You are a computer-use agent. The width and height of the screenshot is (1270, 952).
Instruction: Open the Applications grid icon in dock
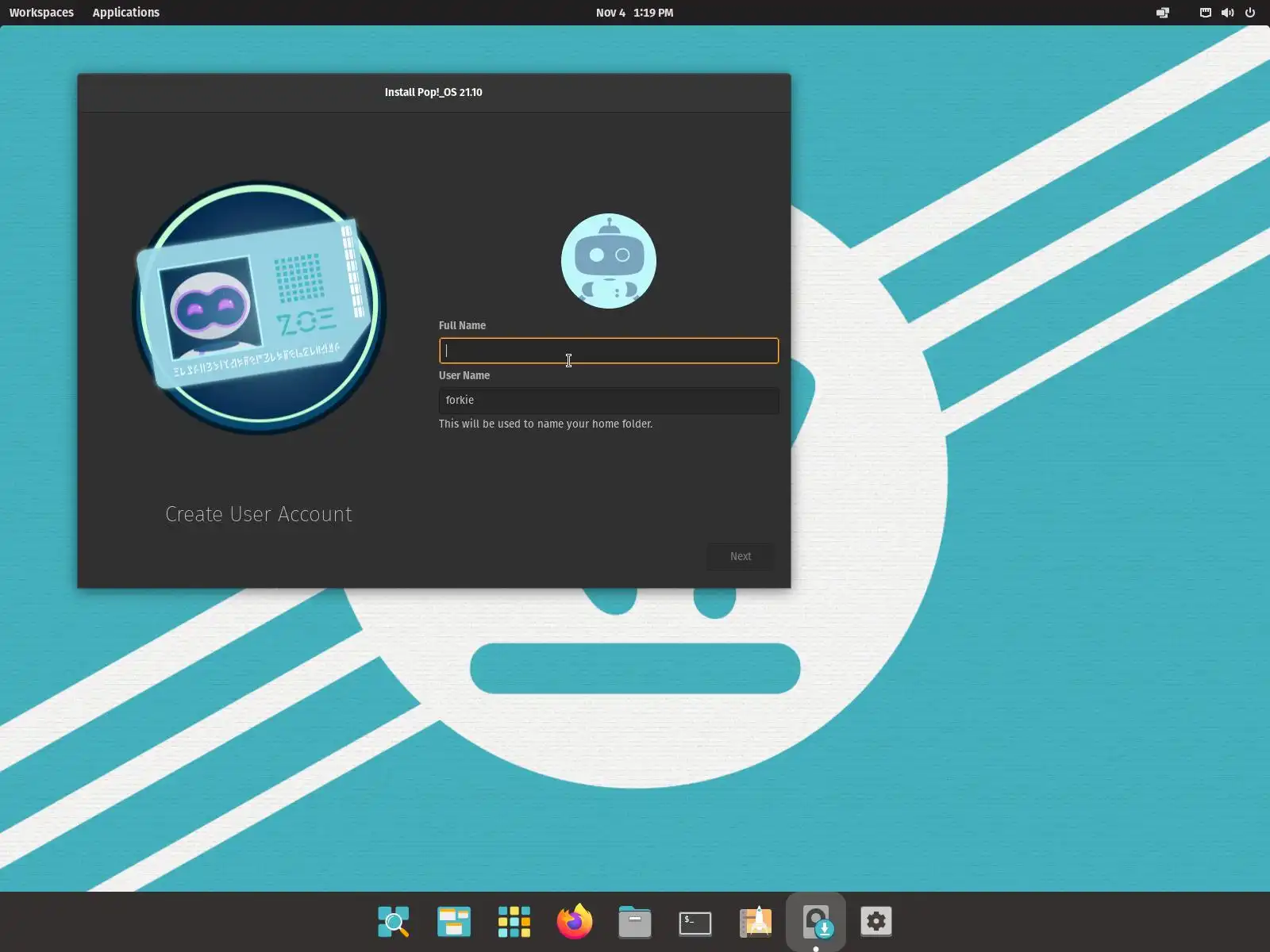point(514,922)
